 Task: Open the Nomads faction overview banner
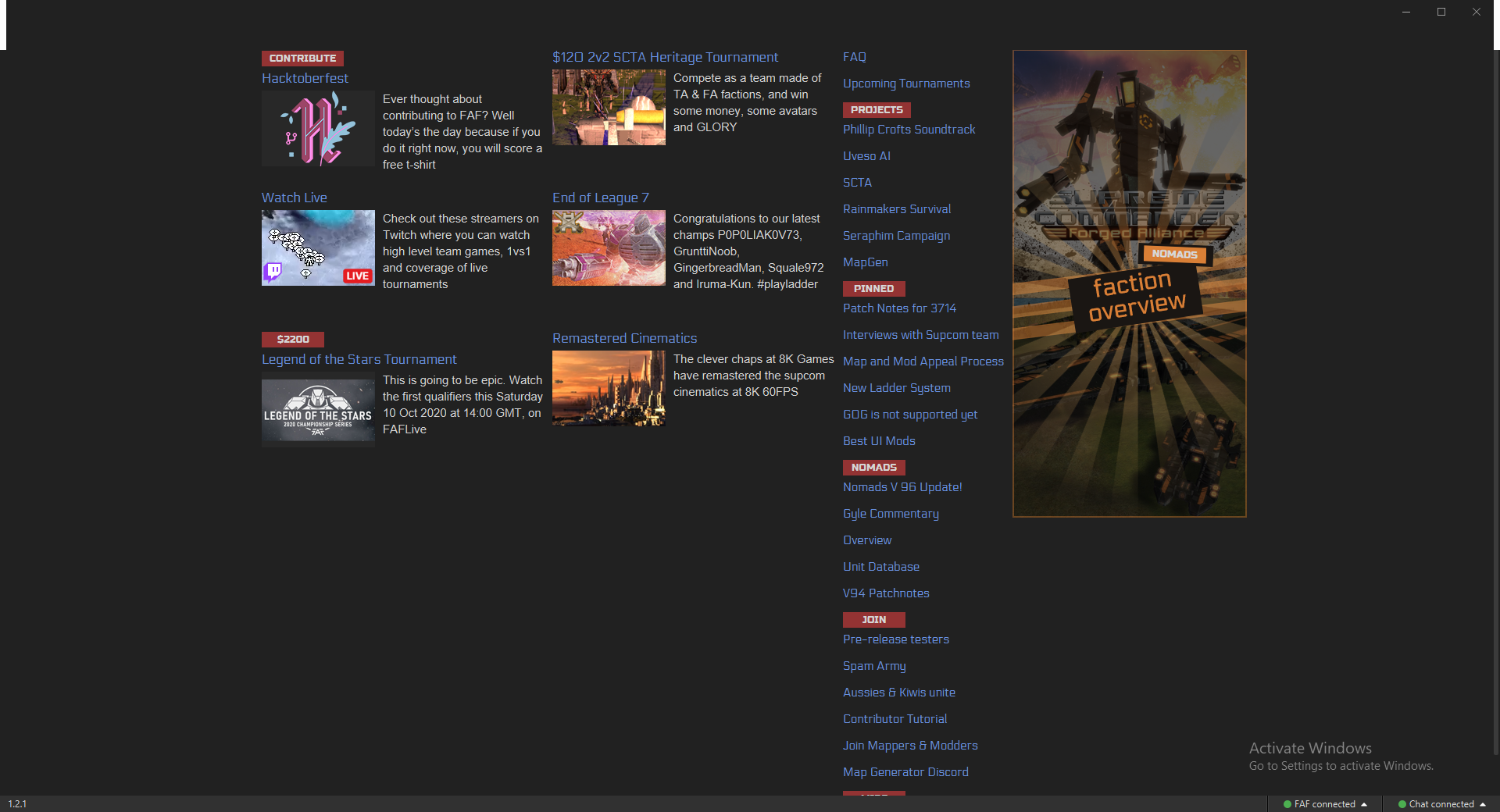point(1129,283)
